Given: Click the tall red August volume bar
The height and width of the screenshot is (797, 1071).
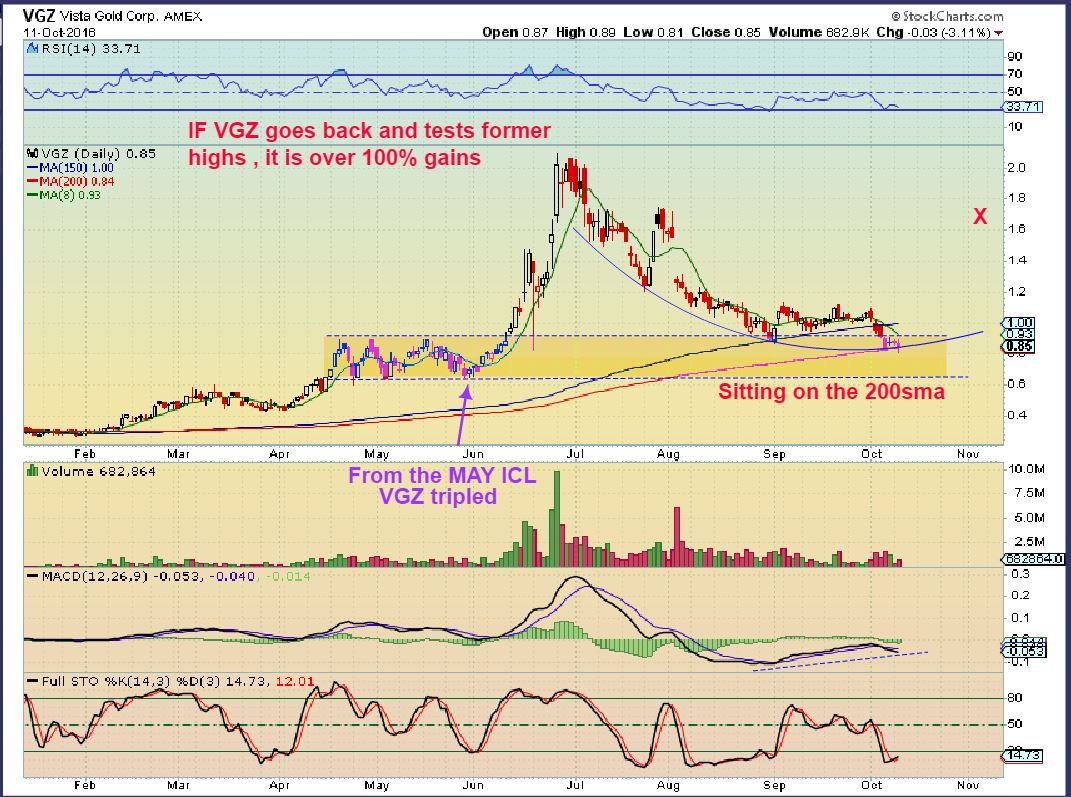Looking at the screenshot, I should tap(678, 537).
